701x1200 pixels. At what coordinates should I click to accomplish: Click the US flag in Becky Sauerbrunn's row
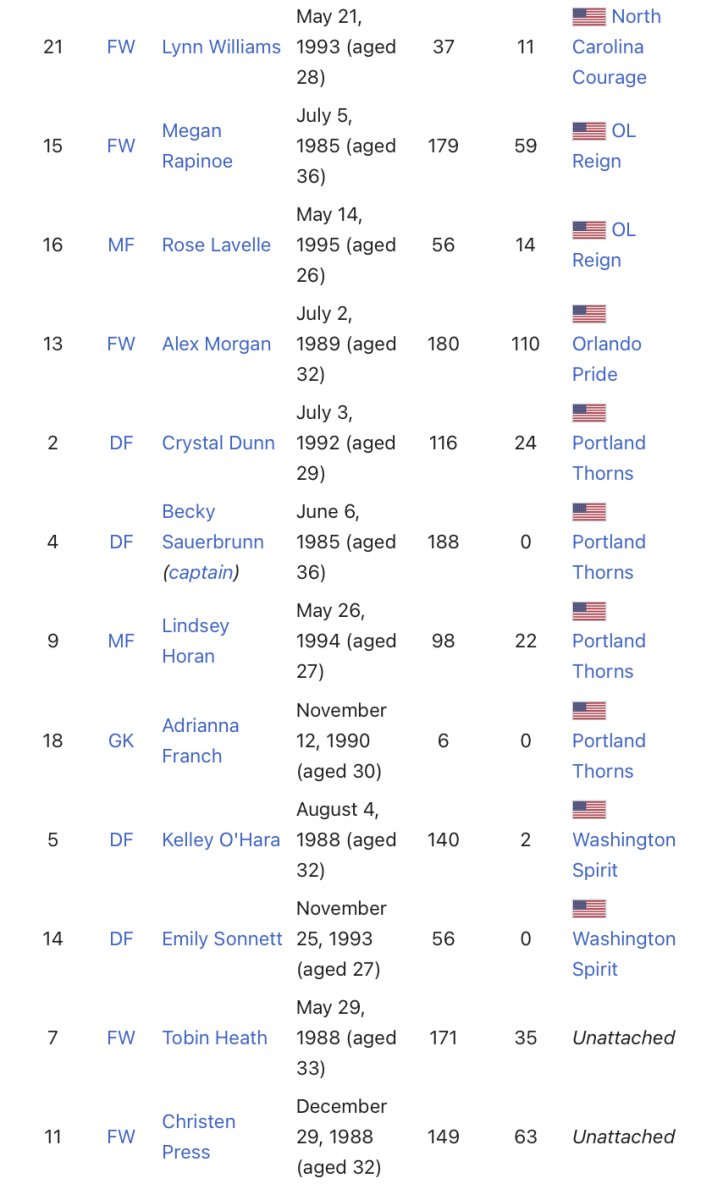pyautogui.click(x=589, y=512)
